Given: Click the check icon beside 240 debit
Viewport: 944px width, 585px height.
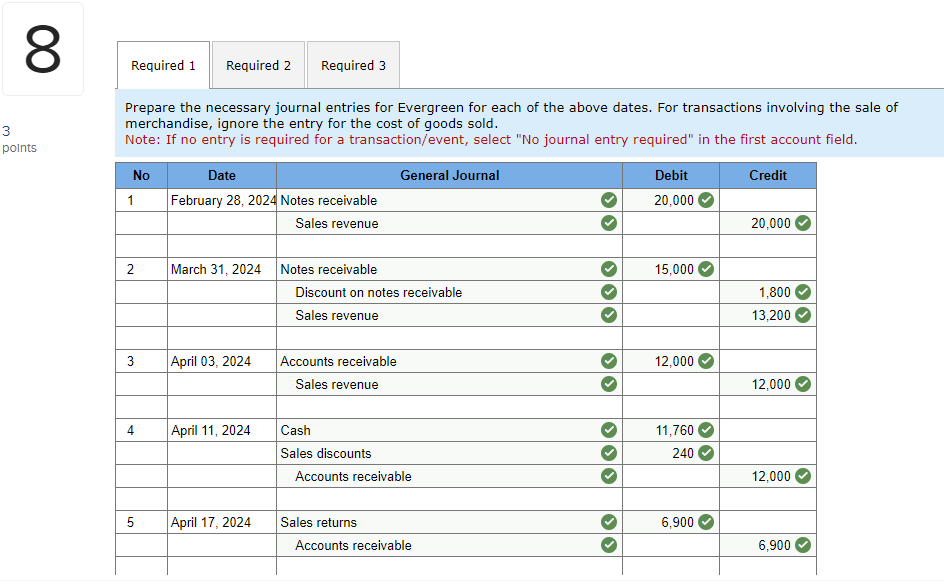Looking at the screenshot, I should click(706, 453).
